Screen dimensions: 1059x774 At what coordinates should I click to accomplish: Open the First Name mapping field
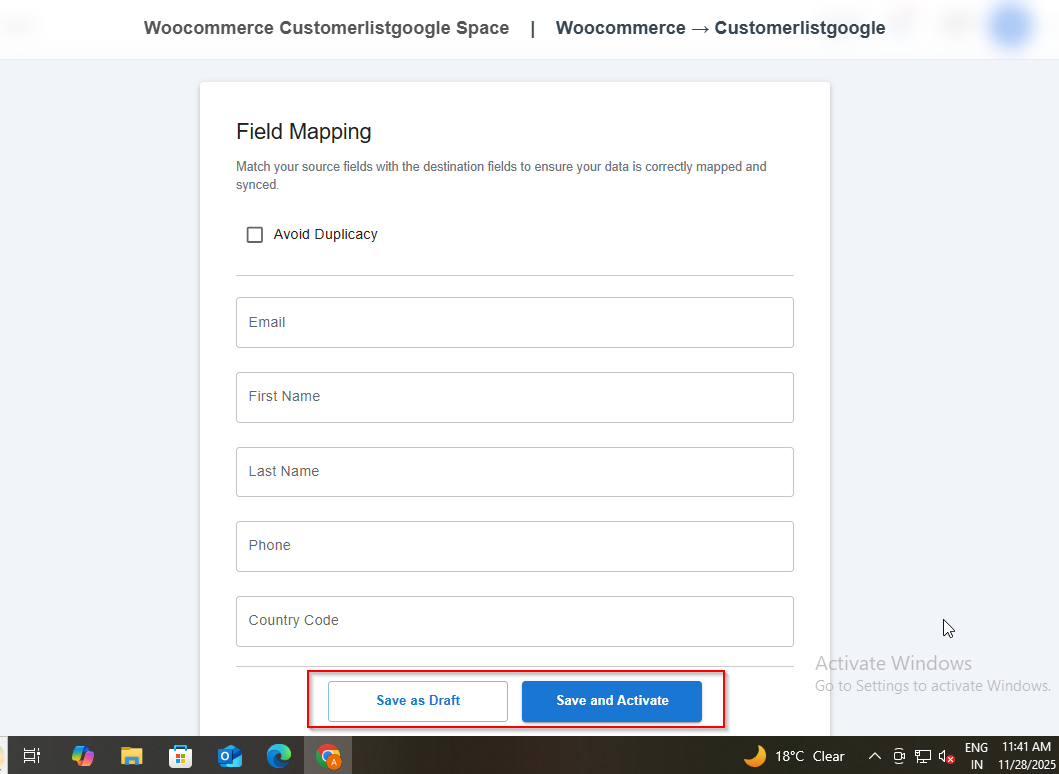[514, 397]
